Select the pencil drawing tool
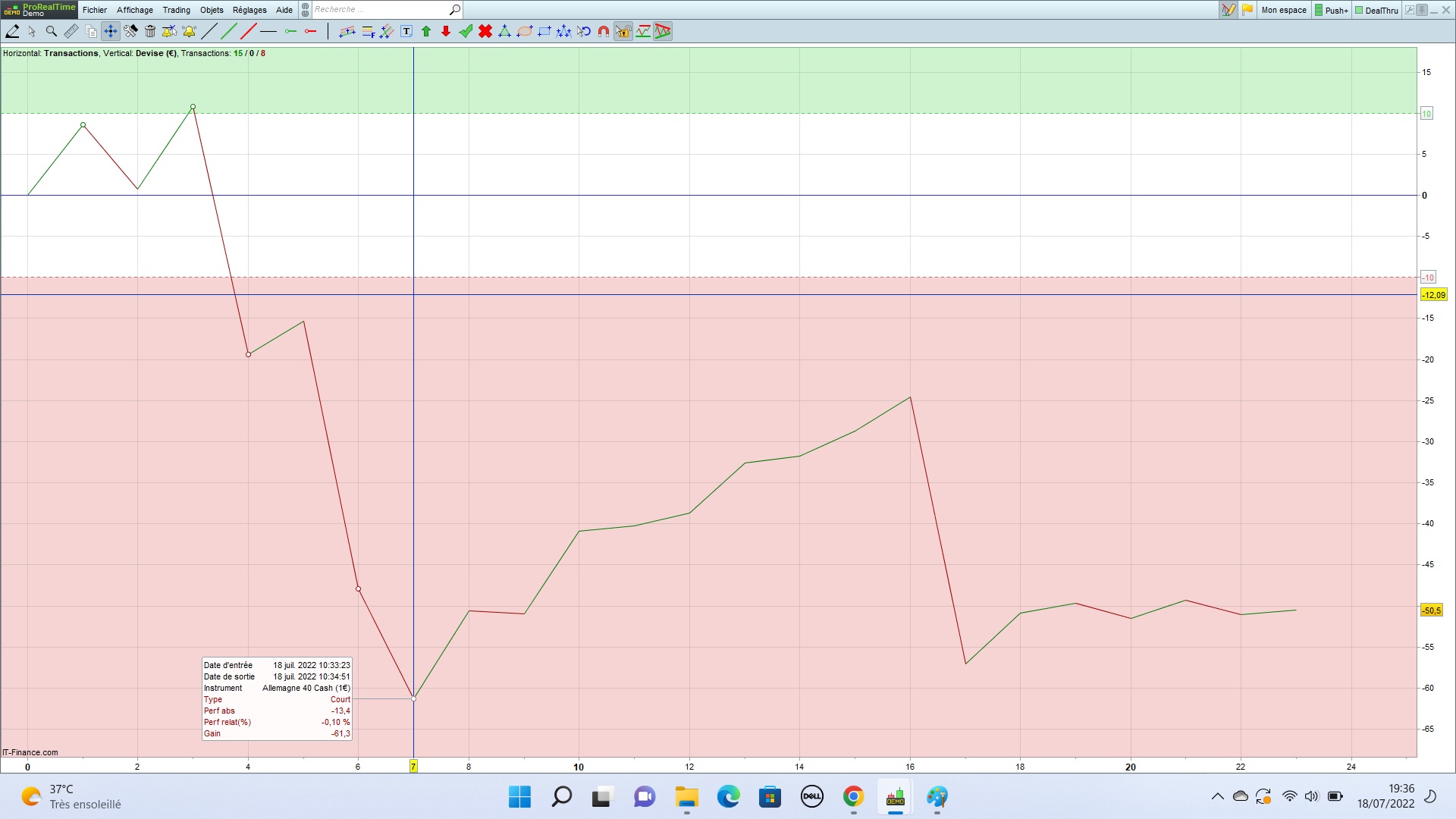1456x819 pixels. click(x=13, y=31)
